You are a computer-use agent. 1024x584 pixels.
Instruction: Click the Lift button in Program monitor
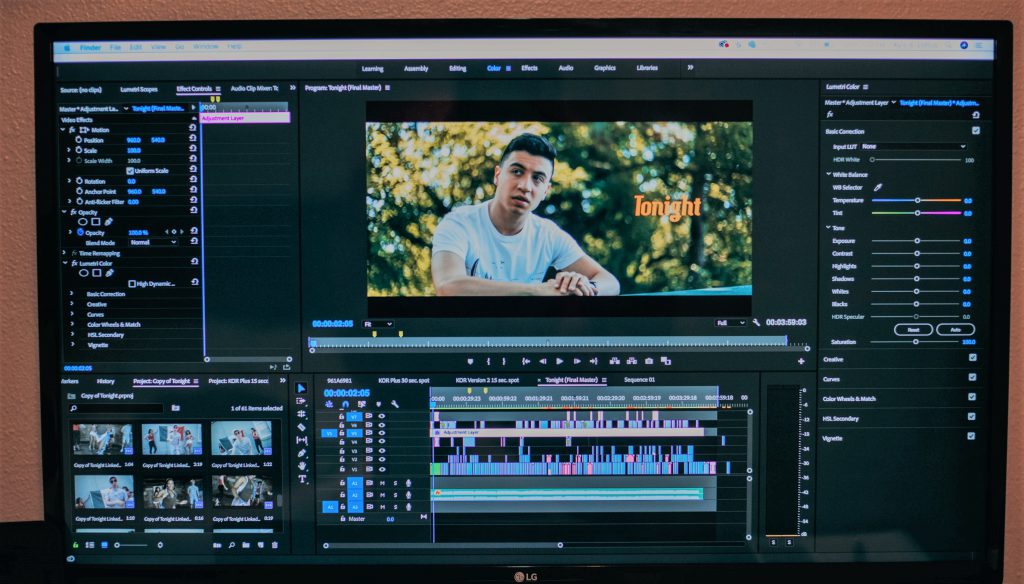click(x=615, y=361)
